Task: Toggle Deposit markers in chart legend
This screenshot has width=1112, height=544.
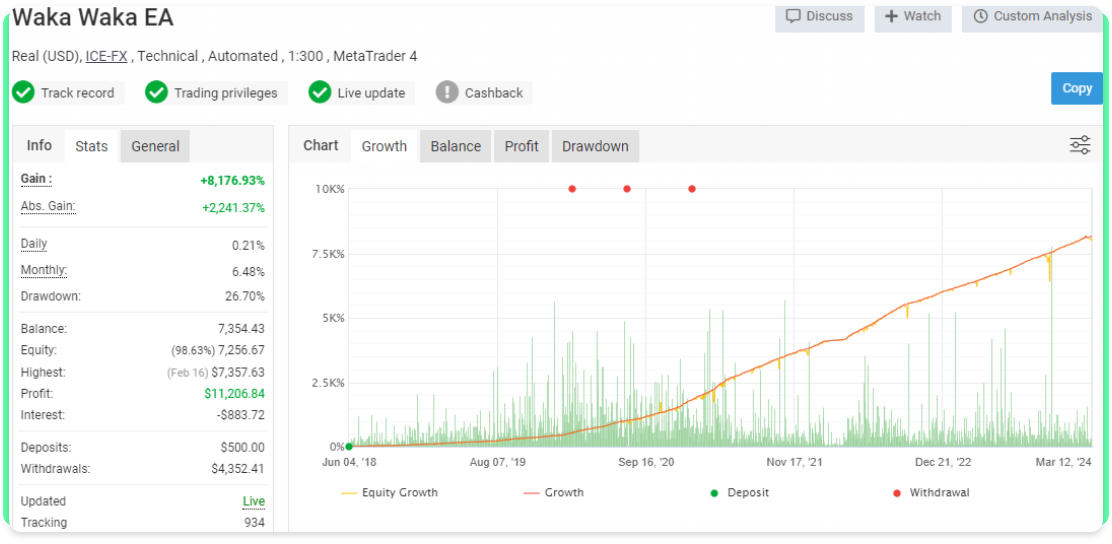Action: 740,492
